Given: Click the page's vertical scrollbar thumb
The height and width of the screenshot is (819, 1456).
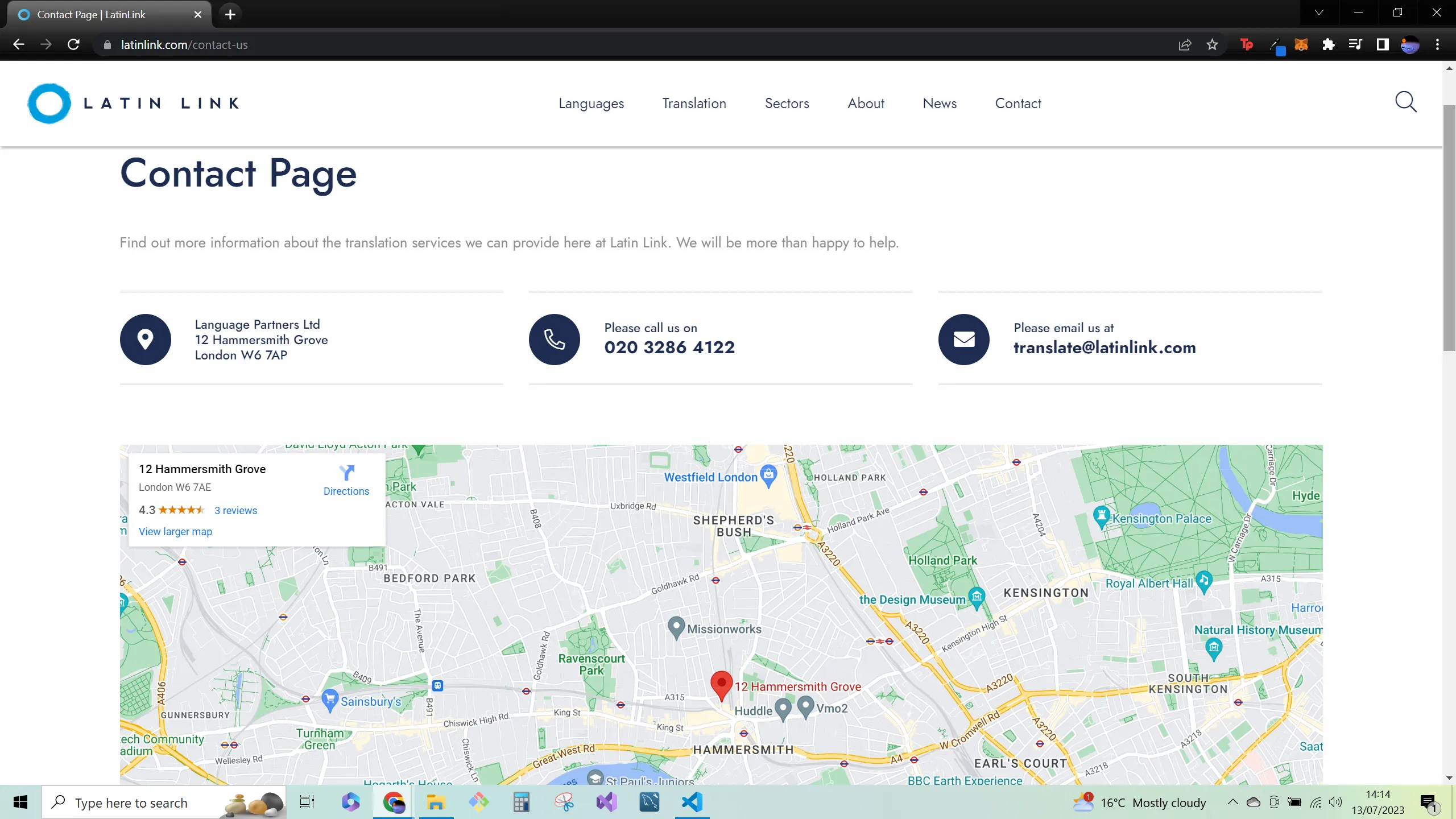Looking at the screenshot, I should click(x=1449, y=227).
